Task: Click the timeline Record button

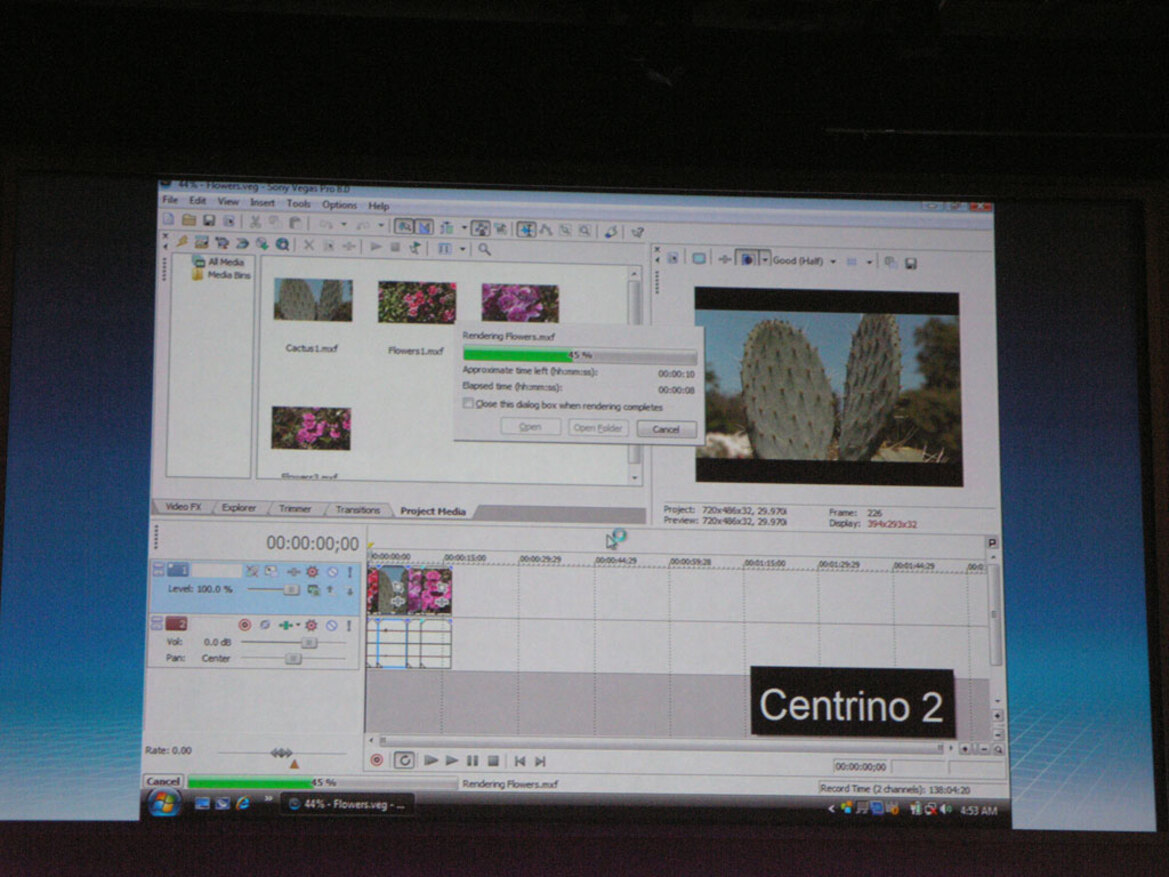Action: coord(377,759)
